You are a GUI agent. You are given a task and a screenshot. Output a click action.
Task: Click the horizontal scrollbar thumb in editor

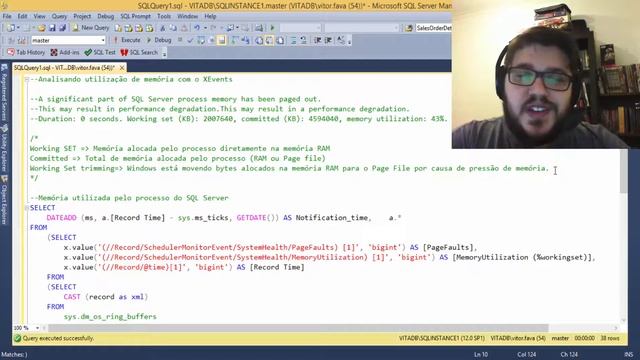(298, 328)
